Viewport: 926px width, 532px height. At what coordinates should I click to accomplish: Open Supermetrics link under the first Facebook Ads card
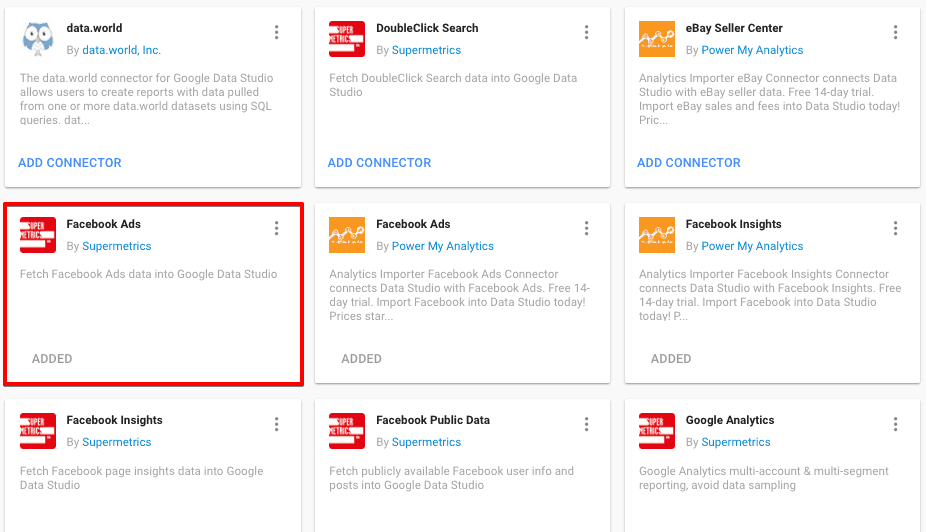click(x=116, y=246)
